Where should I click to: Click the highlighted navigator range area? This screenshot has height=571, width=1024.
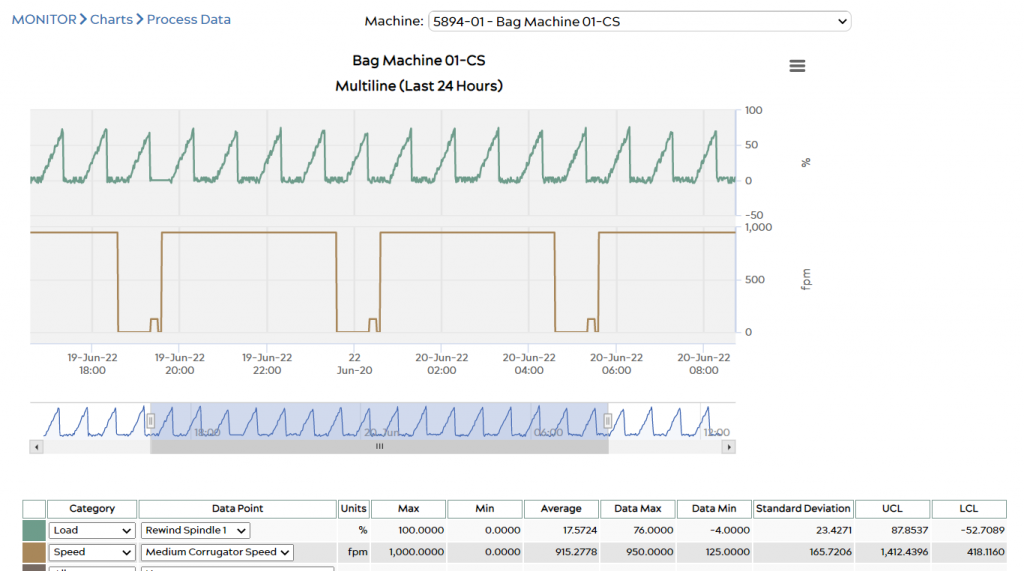(379, 421)
